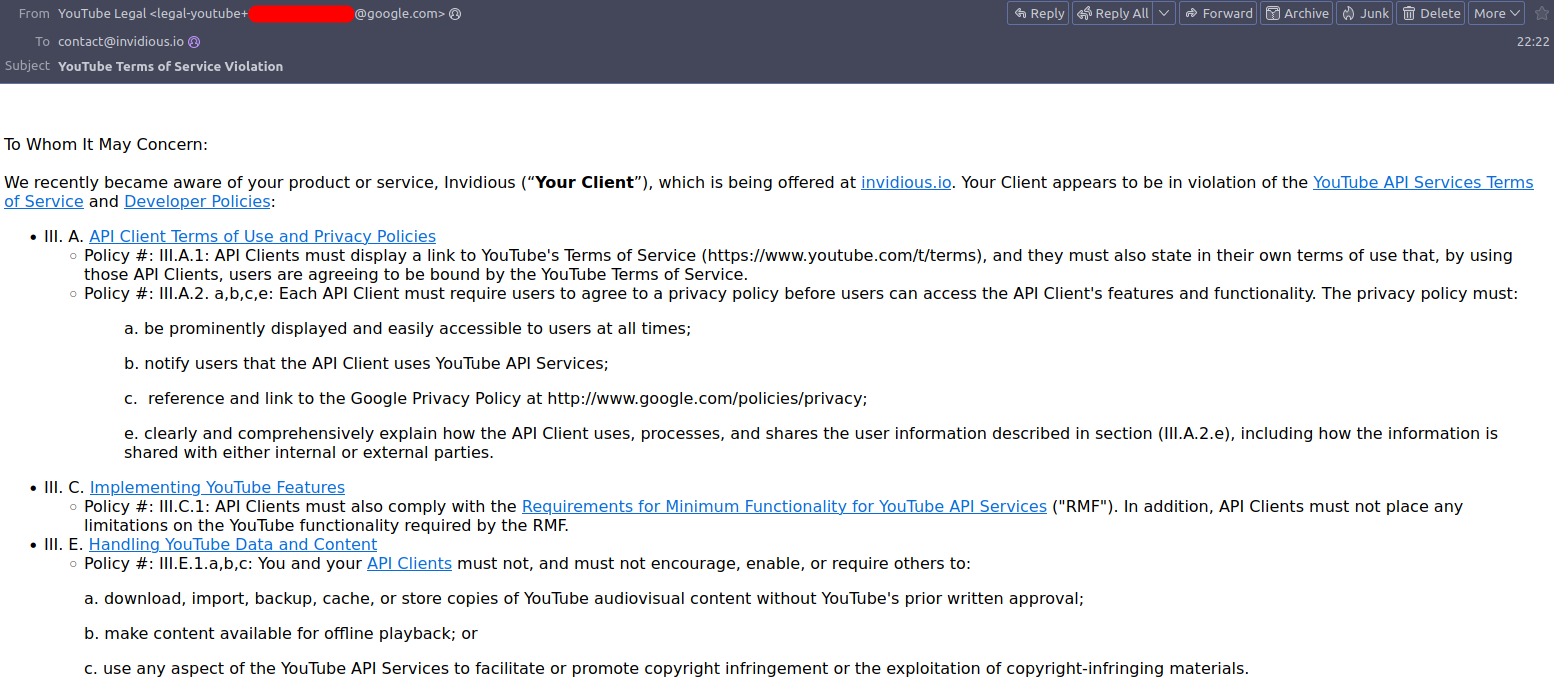Open the invidious.io link
Screen dimensions: 1554x691
(x=906, y=182)
